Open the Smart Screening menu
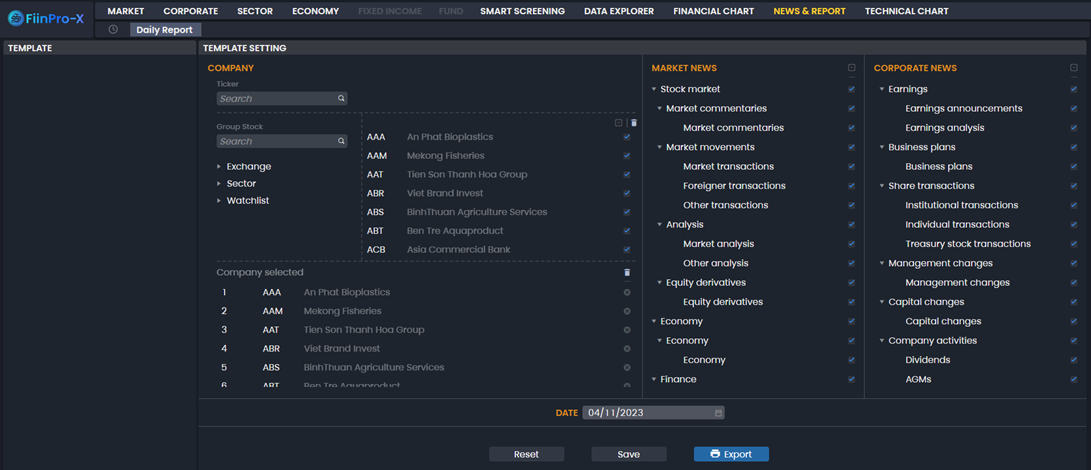Image resolution: width=1091 pixels, height=470 pixels. pos(522,11)
